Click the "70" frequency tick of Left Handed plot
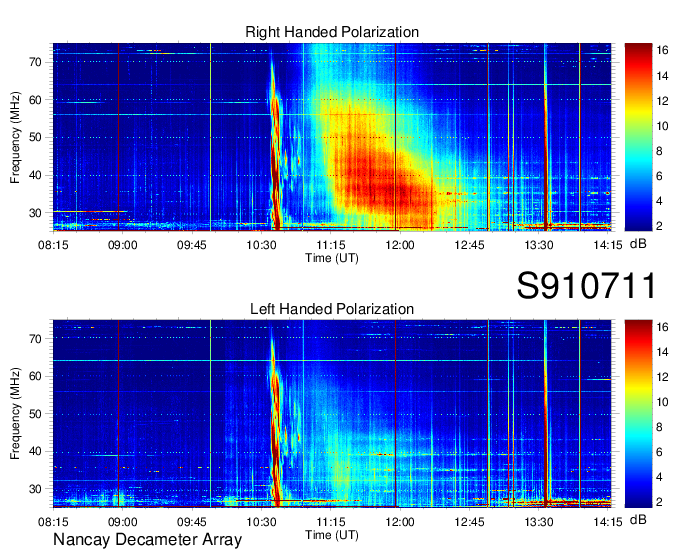 [x=36, y=338]
